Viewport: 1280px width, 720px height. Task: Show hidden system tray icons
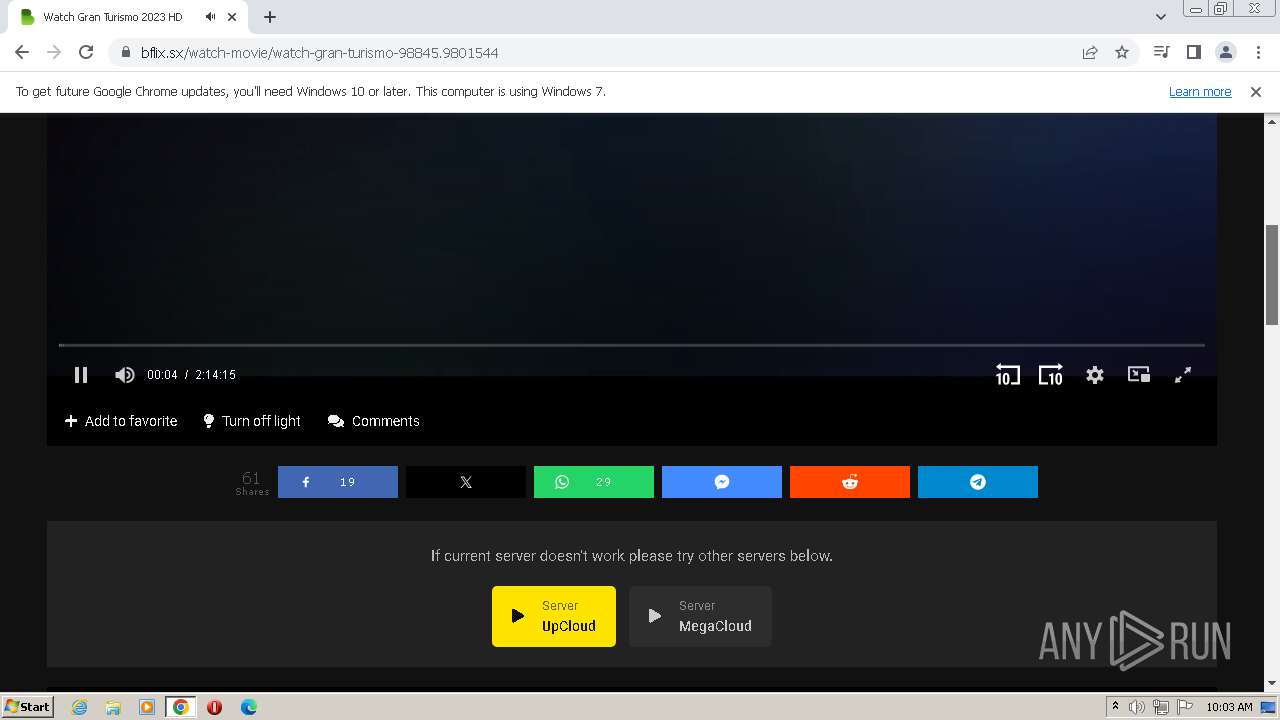pyautogui.click(x=1115, y=707)
